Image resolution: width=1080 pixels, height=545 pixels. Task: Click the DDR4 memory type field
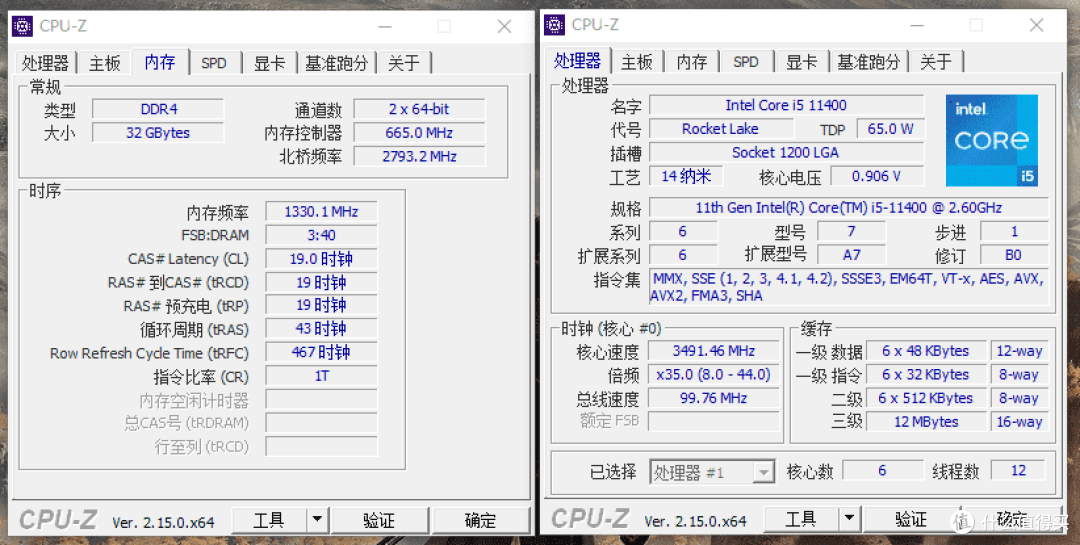158,109
